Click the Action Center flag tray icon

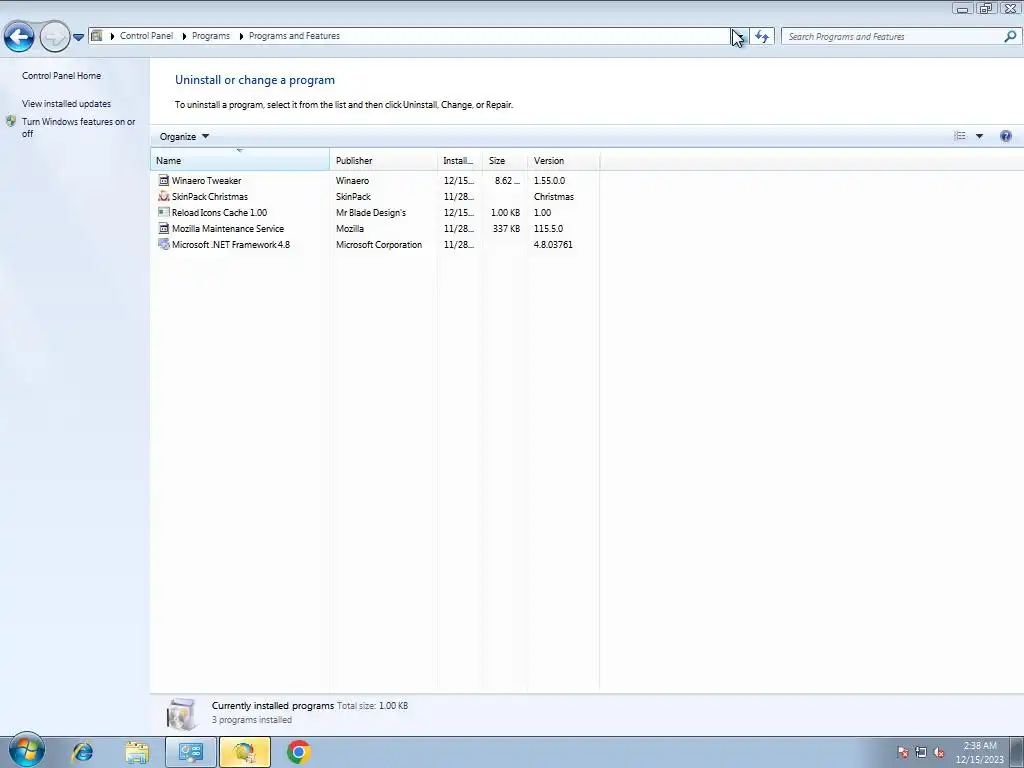point(903,752)
